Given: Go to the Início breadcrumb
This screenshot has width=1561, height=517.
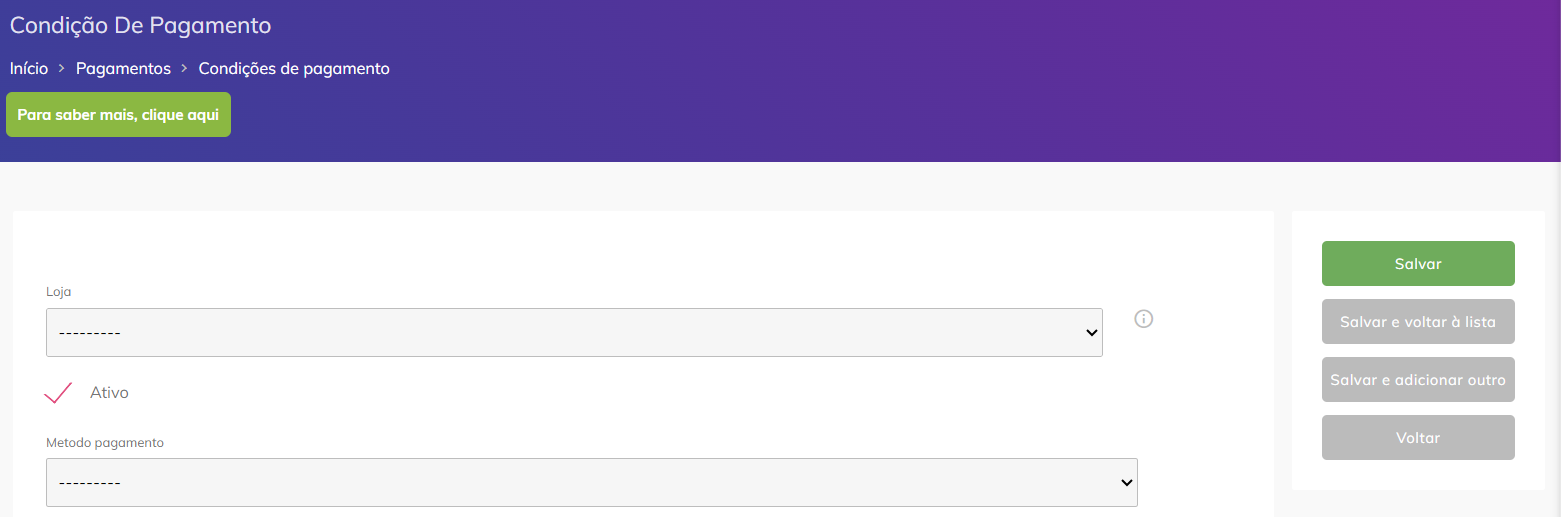Looking at the screenshot, I should [x=29, y=69].
